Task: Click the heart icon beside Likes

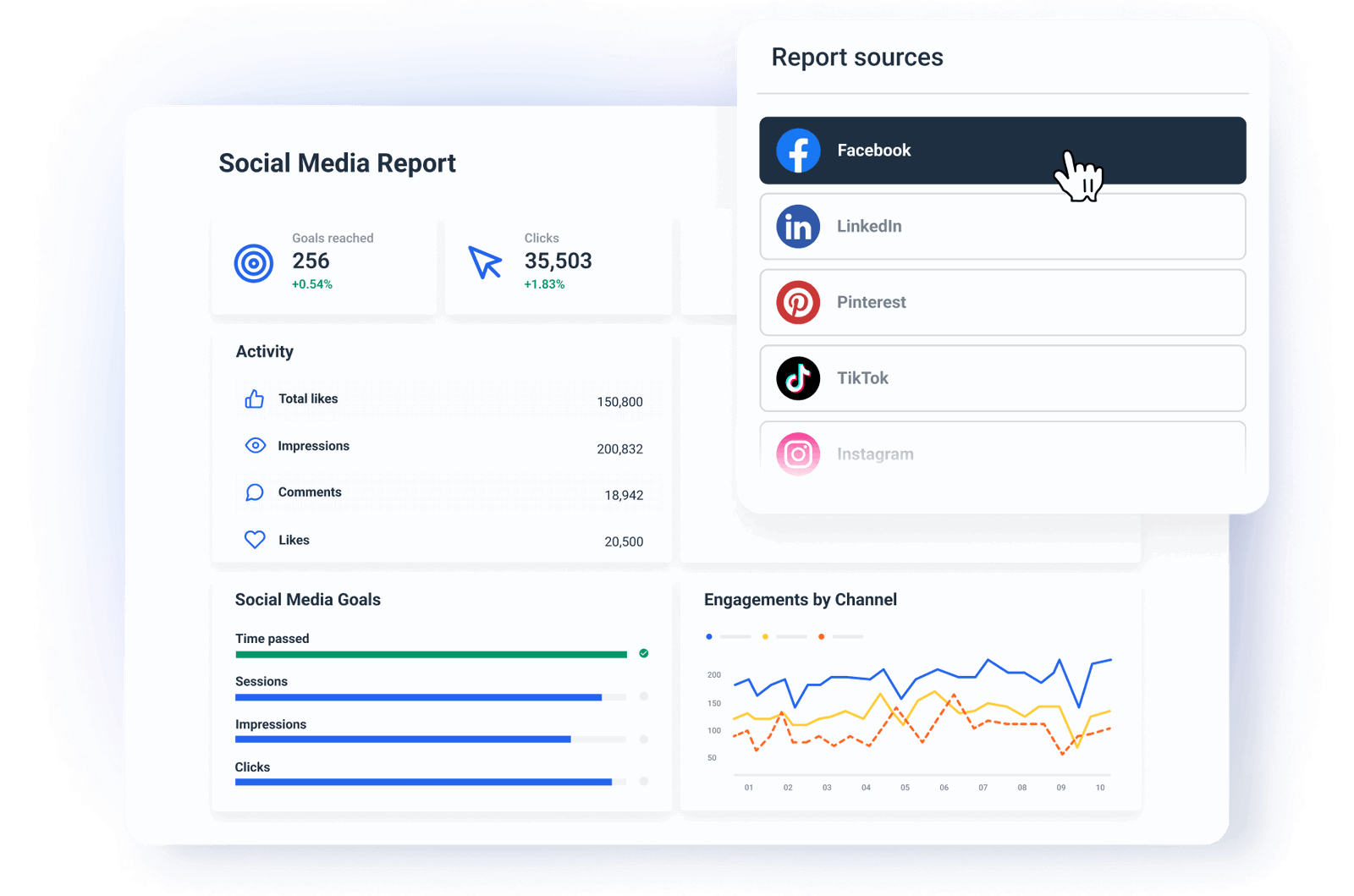Action: (x=255, y=539)
